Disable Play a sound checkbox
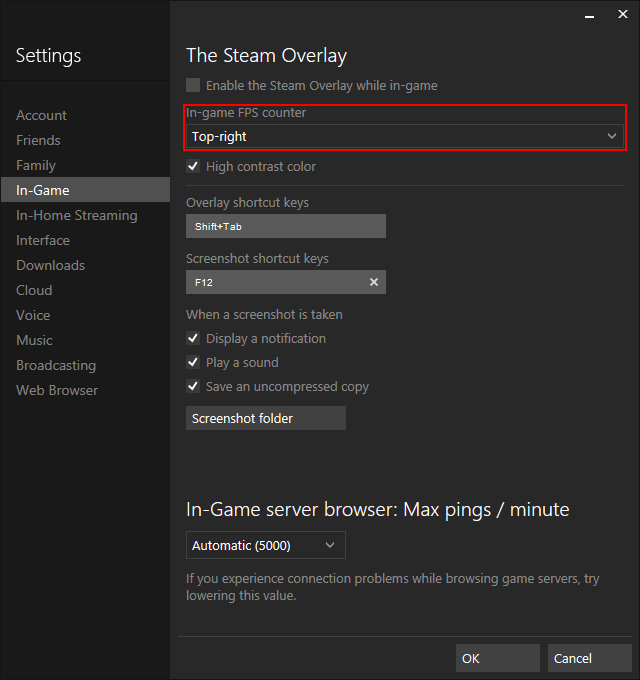 pos(194,363)
